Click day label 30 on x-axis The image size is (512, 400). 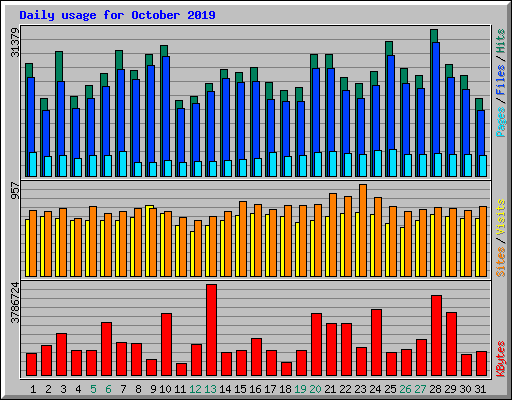465,389
